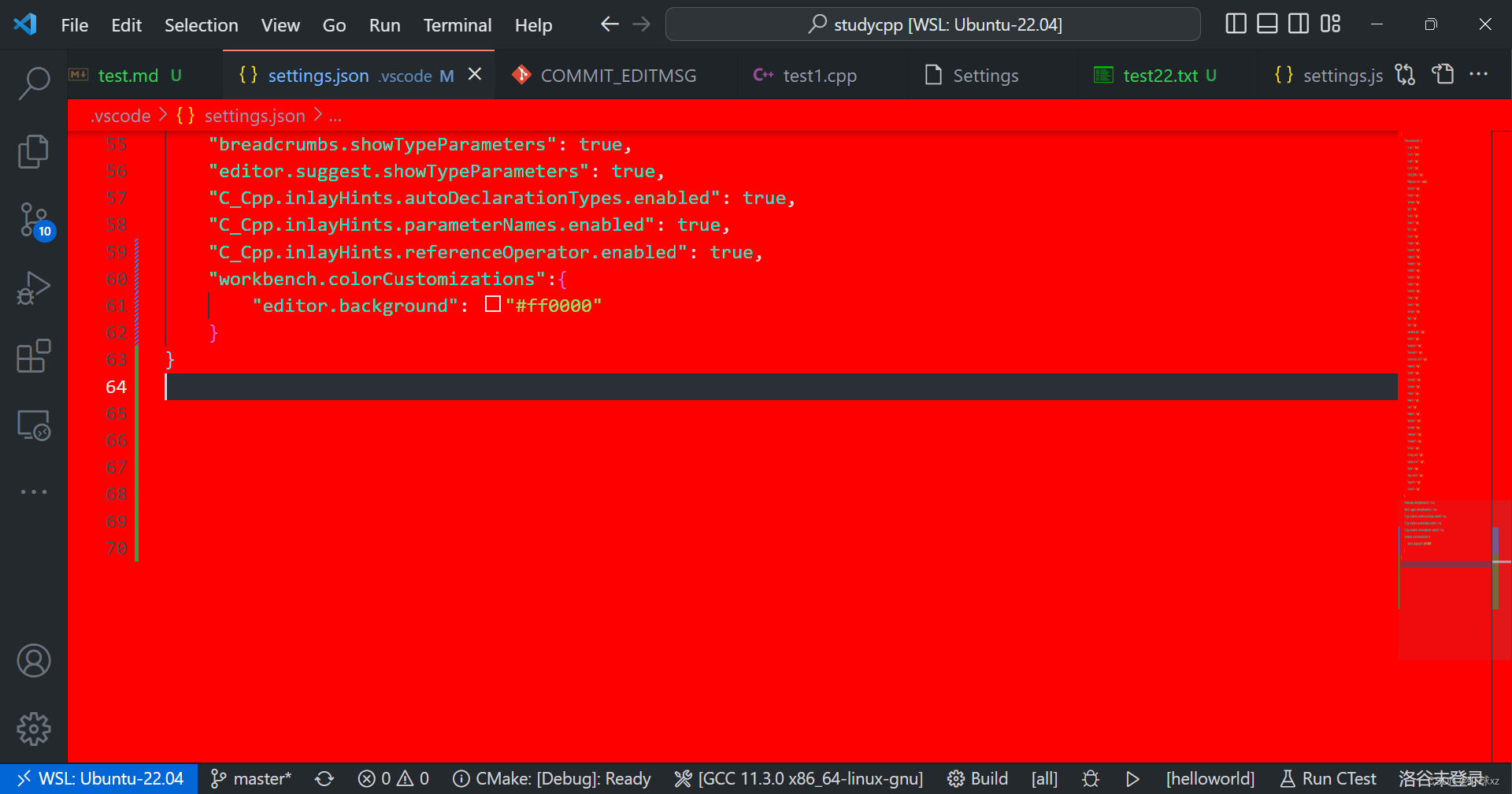The height and width of the screenshot is (794, 1512).
Task: Open the Selection menu
Action: [201, 25]
